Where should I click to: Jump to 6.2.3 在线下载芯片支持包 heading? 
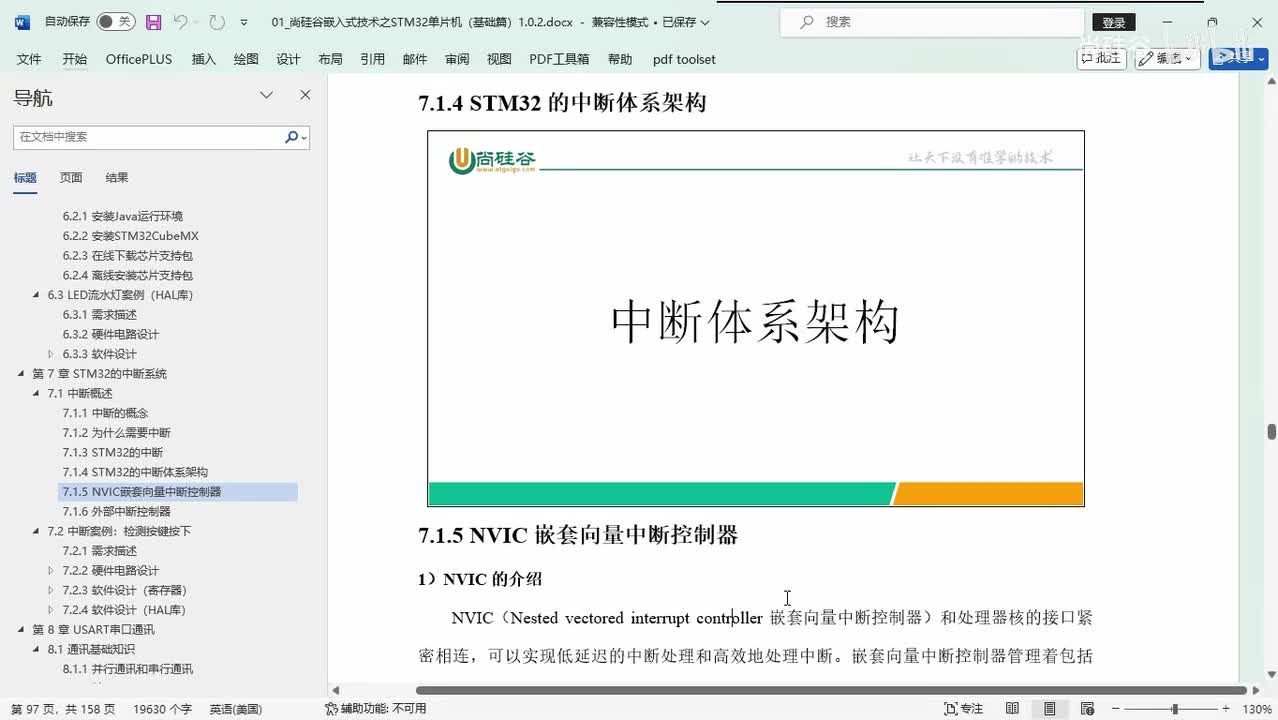[x=128, y=256]
